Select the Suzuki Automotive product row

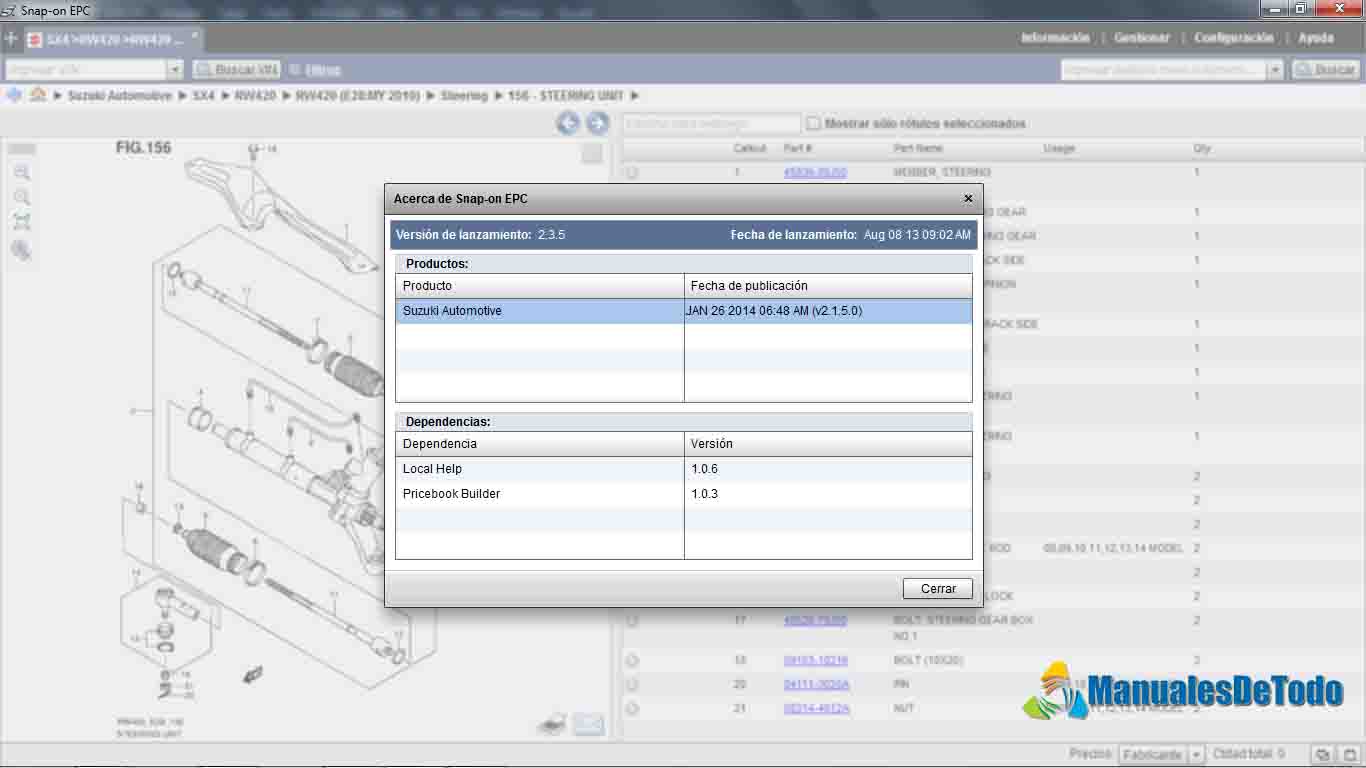(684, 311)
